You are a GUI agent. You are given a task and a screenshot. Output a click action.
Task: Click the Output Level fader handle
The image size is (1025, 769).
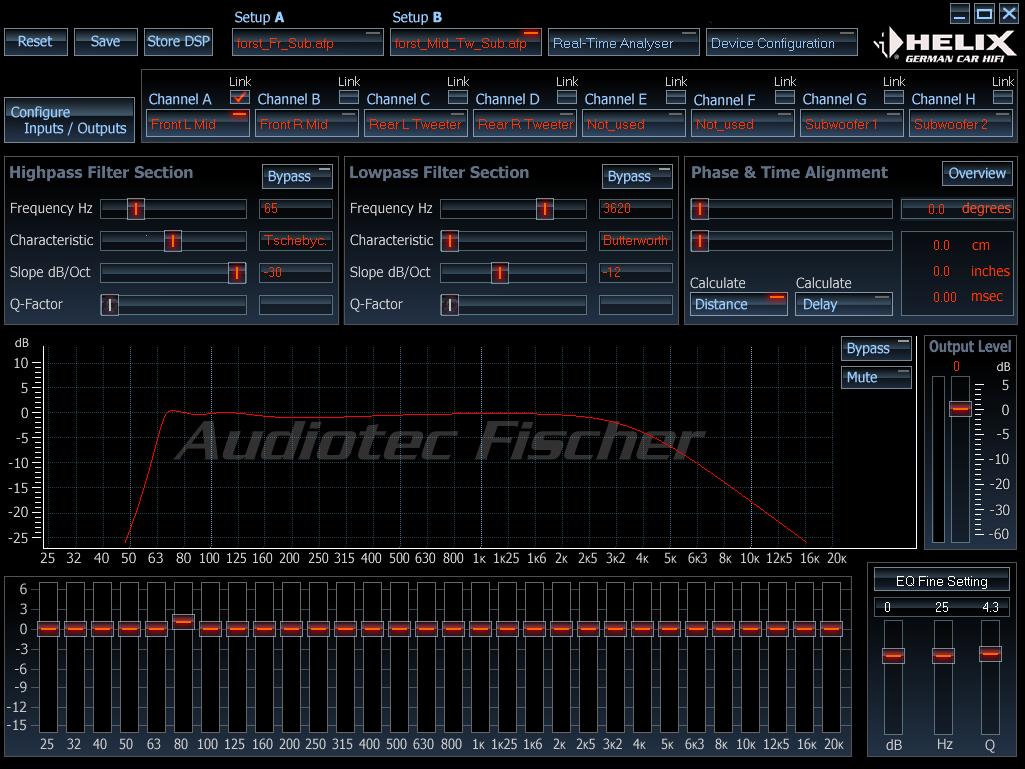960,408
